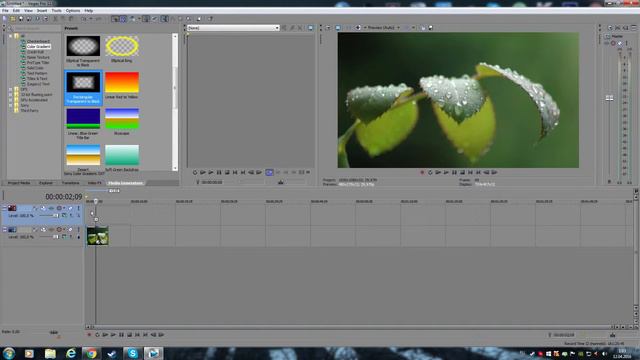The width and height of the screenshot is (640, 360).
Task: Open the File menu
Action: (5, 11)
